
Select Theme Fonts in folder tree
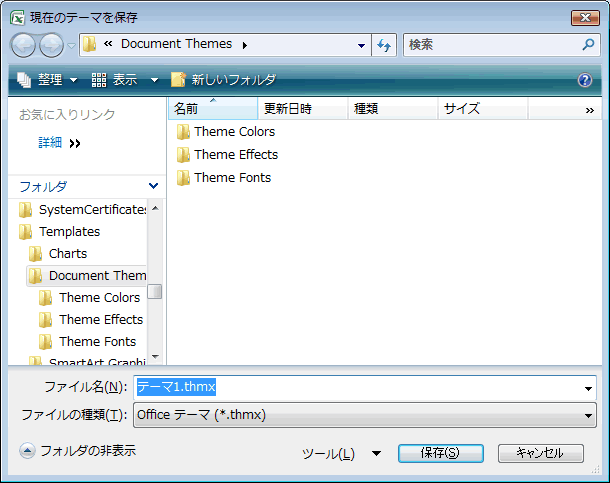point(88,341)
